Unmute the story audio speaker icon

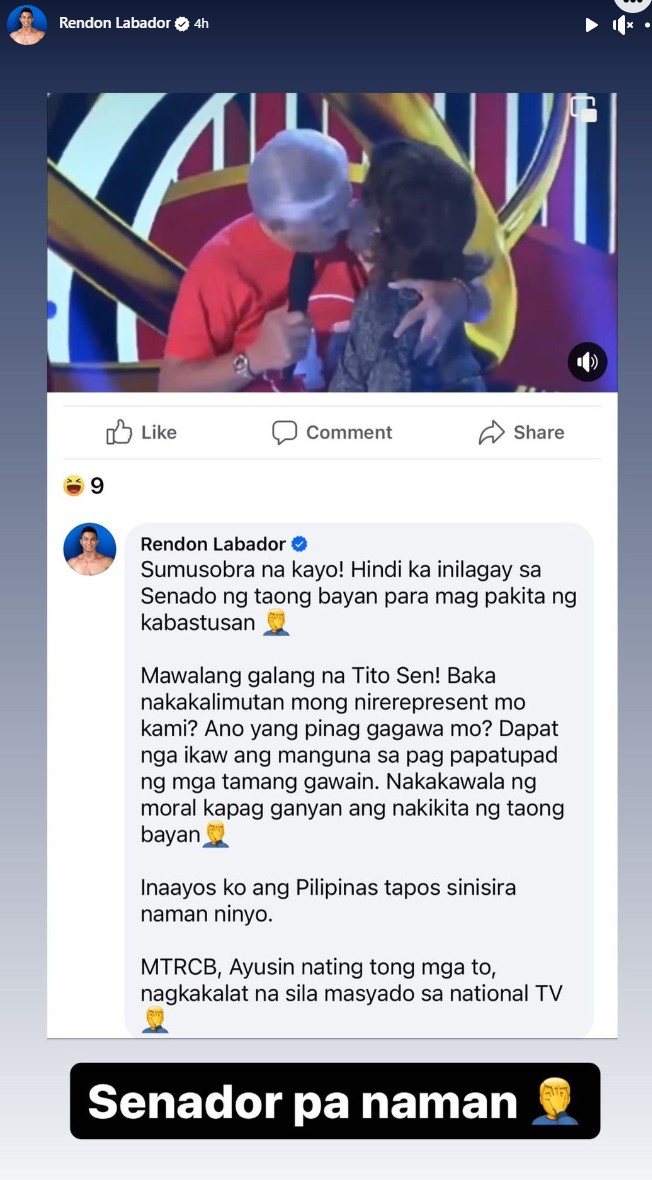[x=623, y=25]
